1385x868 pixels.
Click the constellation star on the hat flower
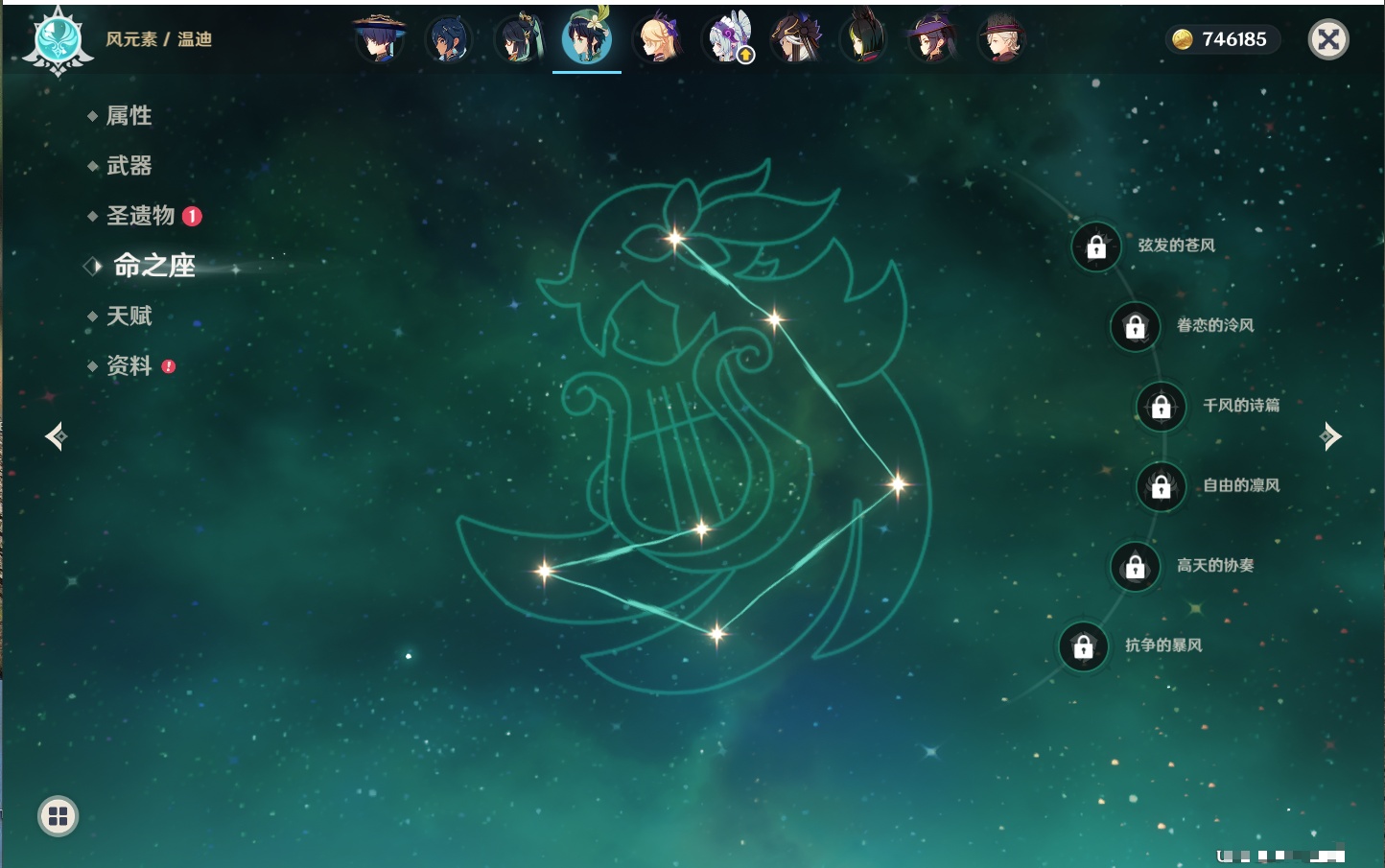676,238
